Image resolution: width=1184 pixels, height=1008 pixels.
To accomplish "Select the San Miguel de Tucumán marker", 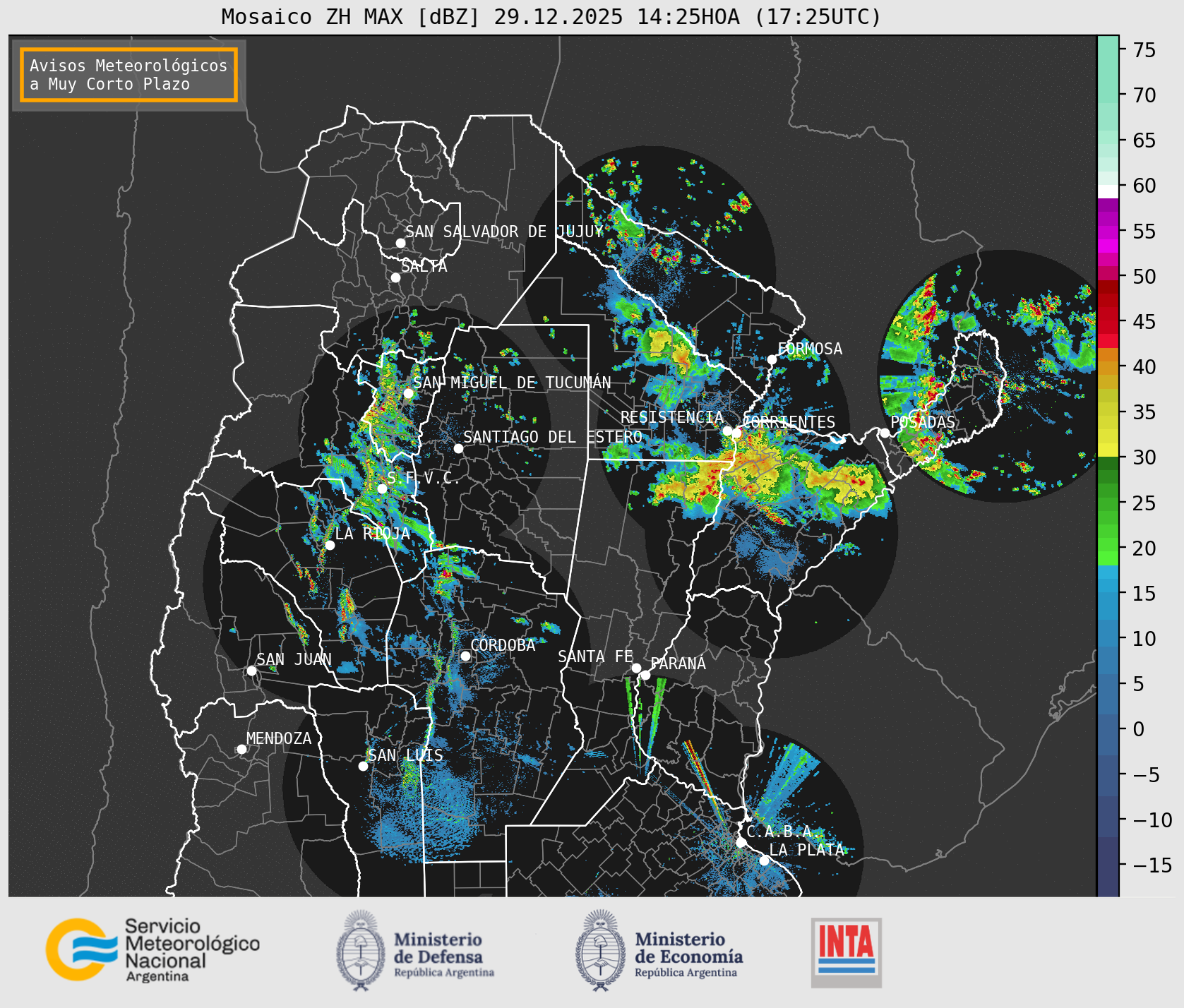I will point(408,393).
